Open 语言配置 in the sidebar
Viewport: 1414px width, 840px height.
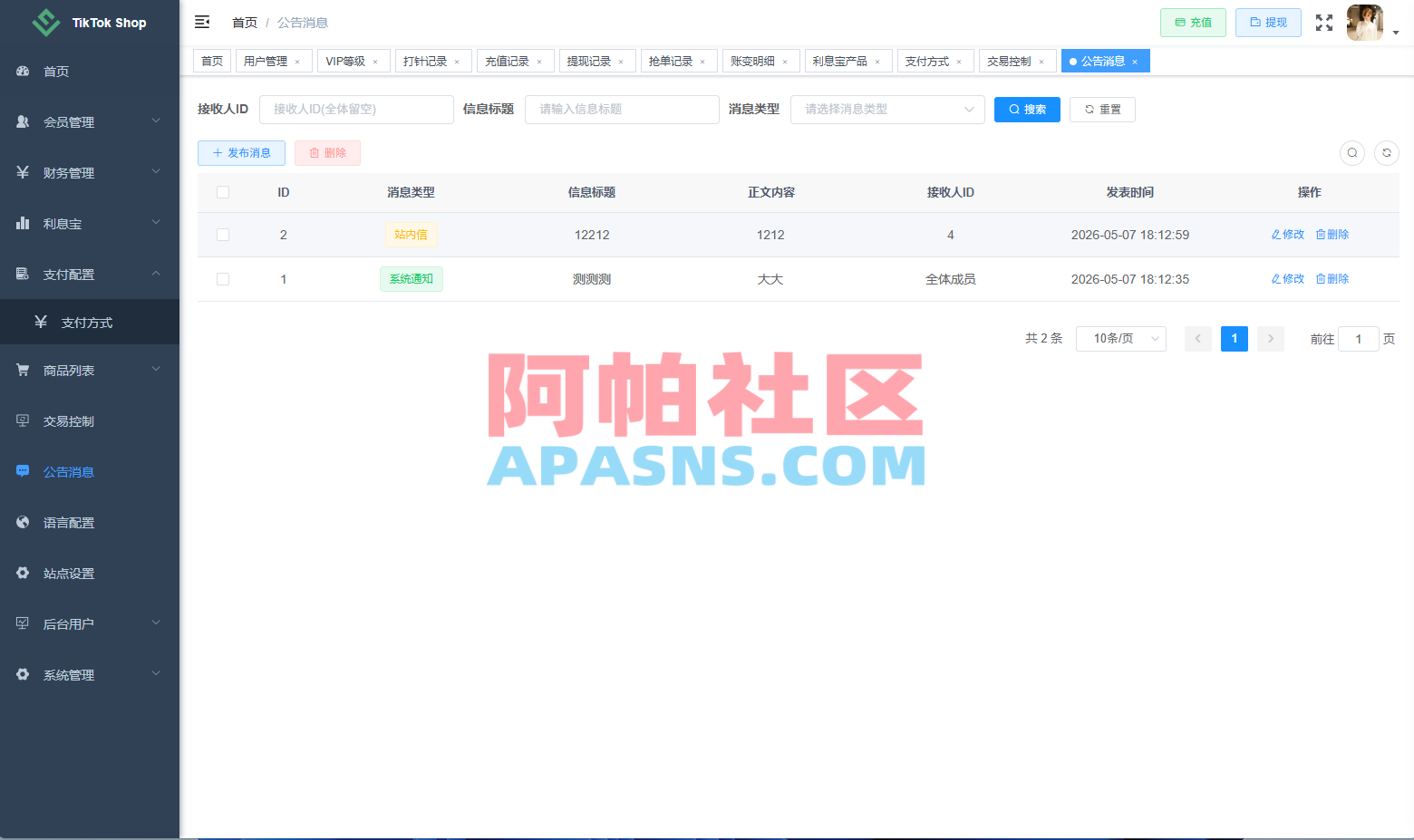90,523
